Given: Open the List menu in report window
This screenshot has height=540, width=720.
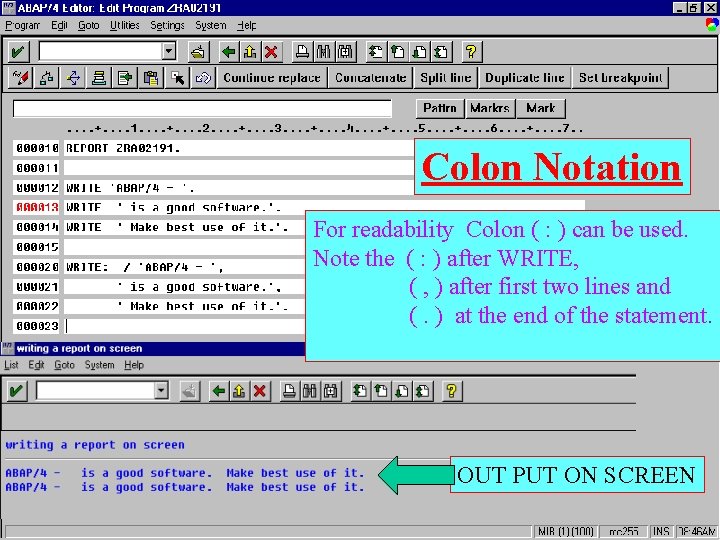Looking at the screenshot, I should (11, 365).
